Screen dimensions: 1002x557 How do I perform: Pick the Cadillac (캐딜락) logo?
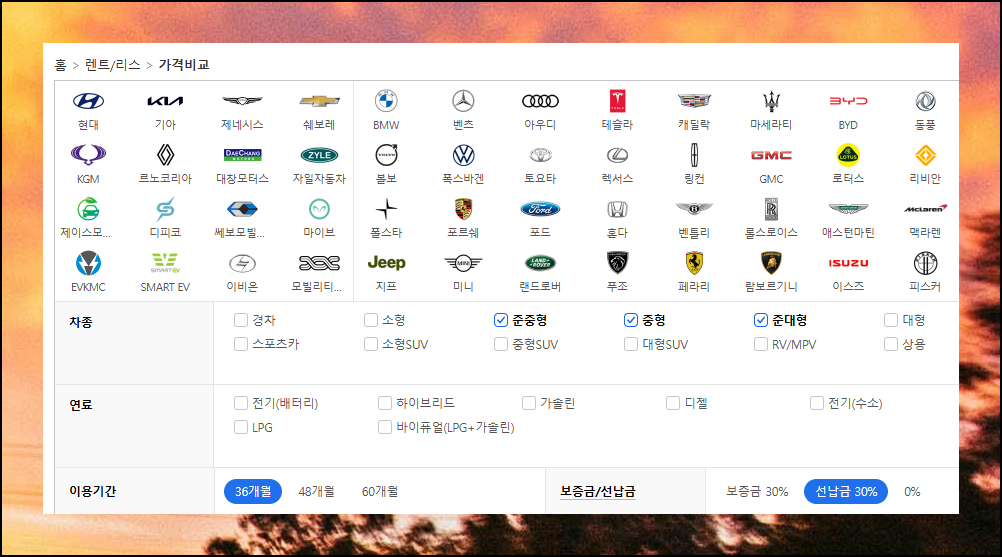point(694,101)
